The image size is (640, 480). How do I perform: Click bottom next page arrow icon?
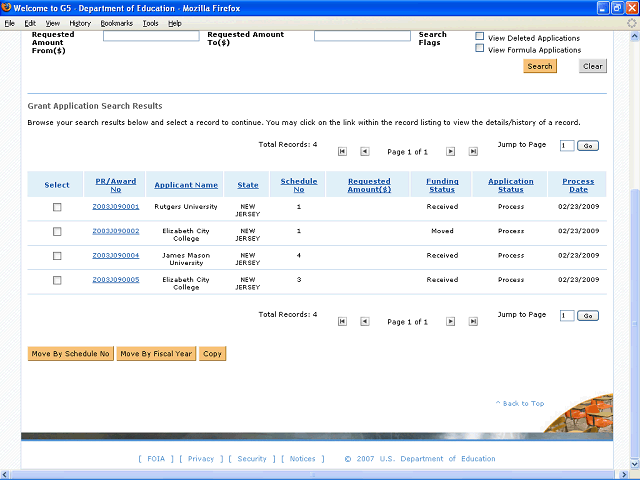[x=450, y=322]
